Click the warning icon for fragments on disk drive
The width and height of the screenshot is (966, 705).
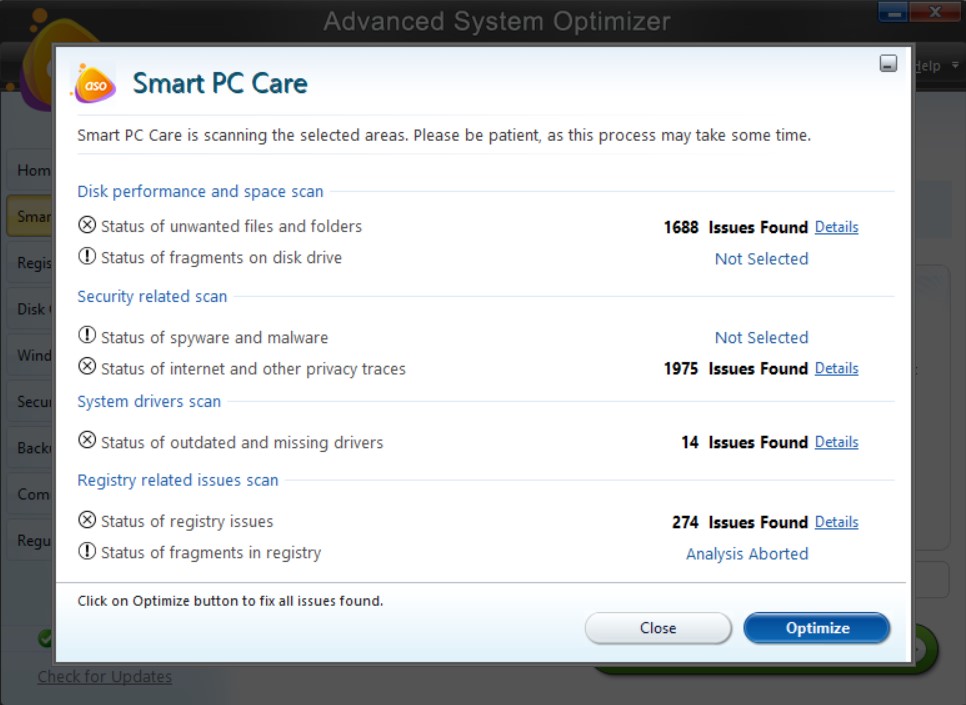[85, 258]
